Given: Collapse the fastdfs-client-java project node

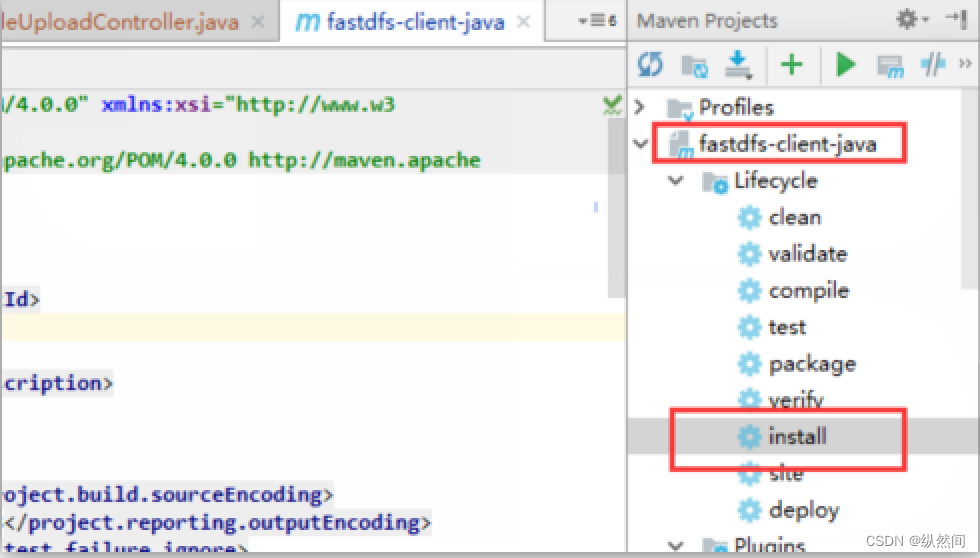Looking at the screenshot, I should [x=641, y=144].
